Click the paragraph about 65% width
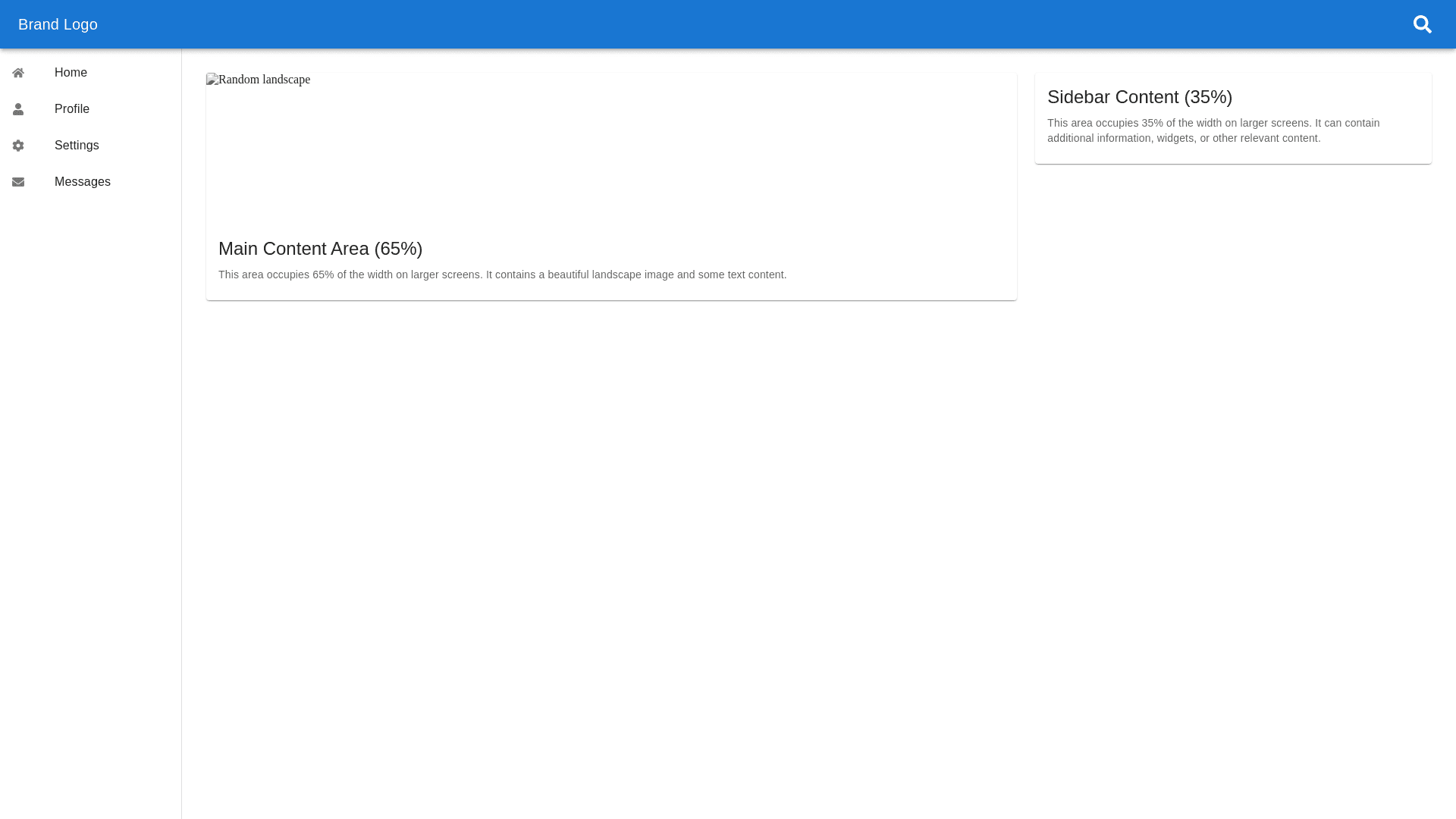 (x=502, y=275)
